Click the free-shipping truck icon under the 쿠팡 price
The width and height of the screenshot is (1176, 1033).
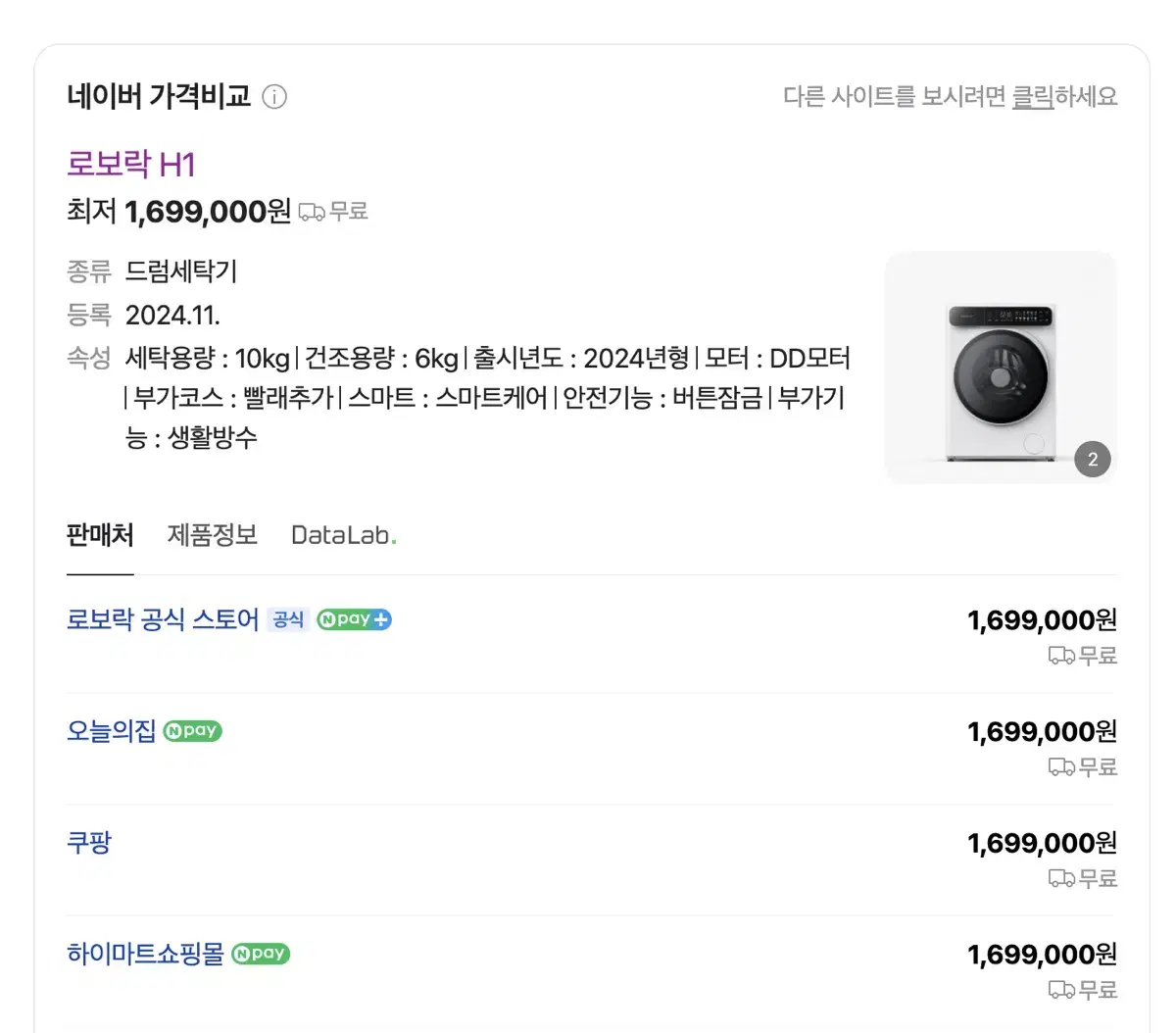1061,878
